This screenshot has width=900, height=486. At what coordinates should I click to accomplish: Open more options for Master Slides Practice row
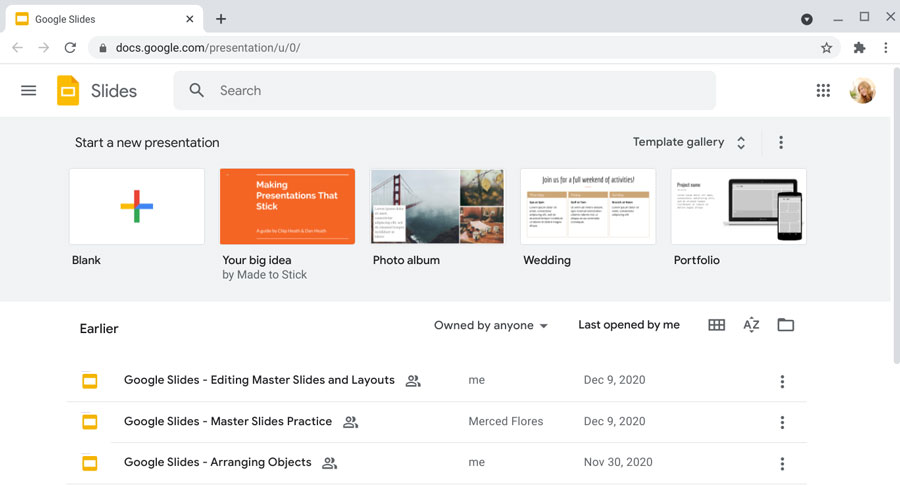pyautogui.click(x=782, y=423)
